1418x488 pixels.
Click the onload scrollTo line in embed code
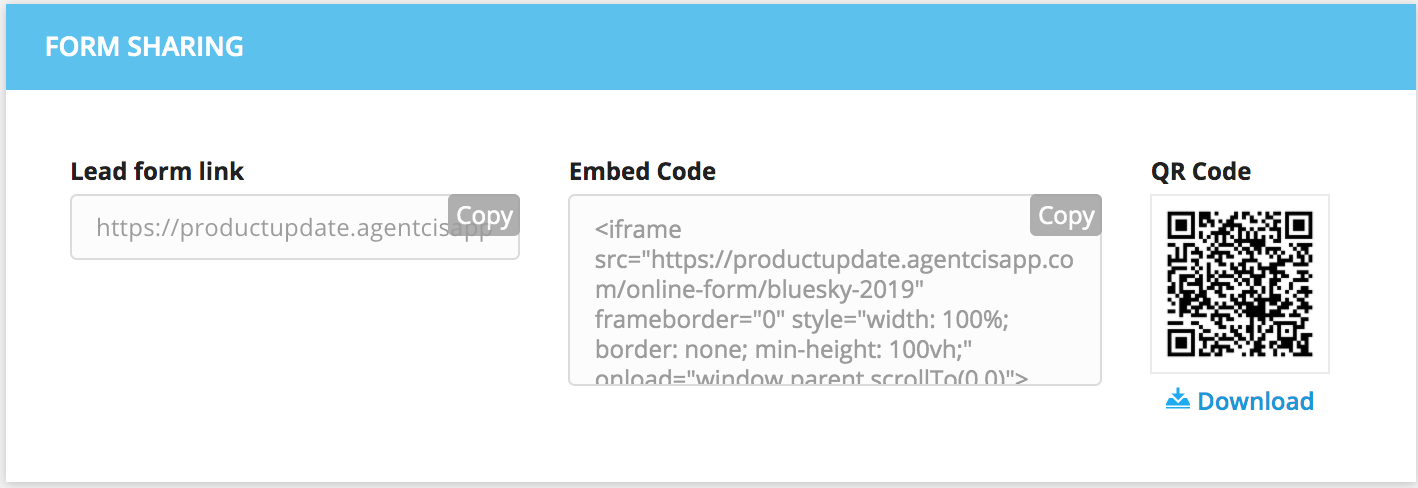(x=813, y=377)
